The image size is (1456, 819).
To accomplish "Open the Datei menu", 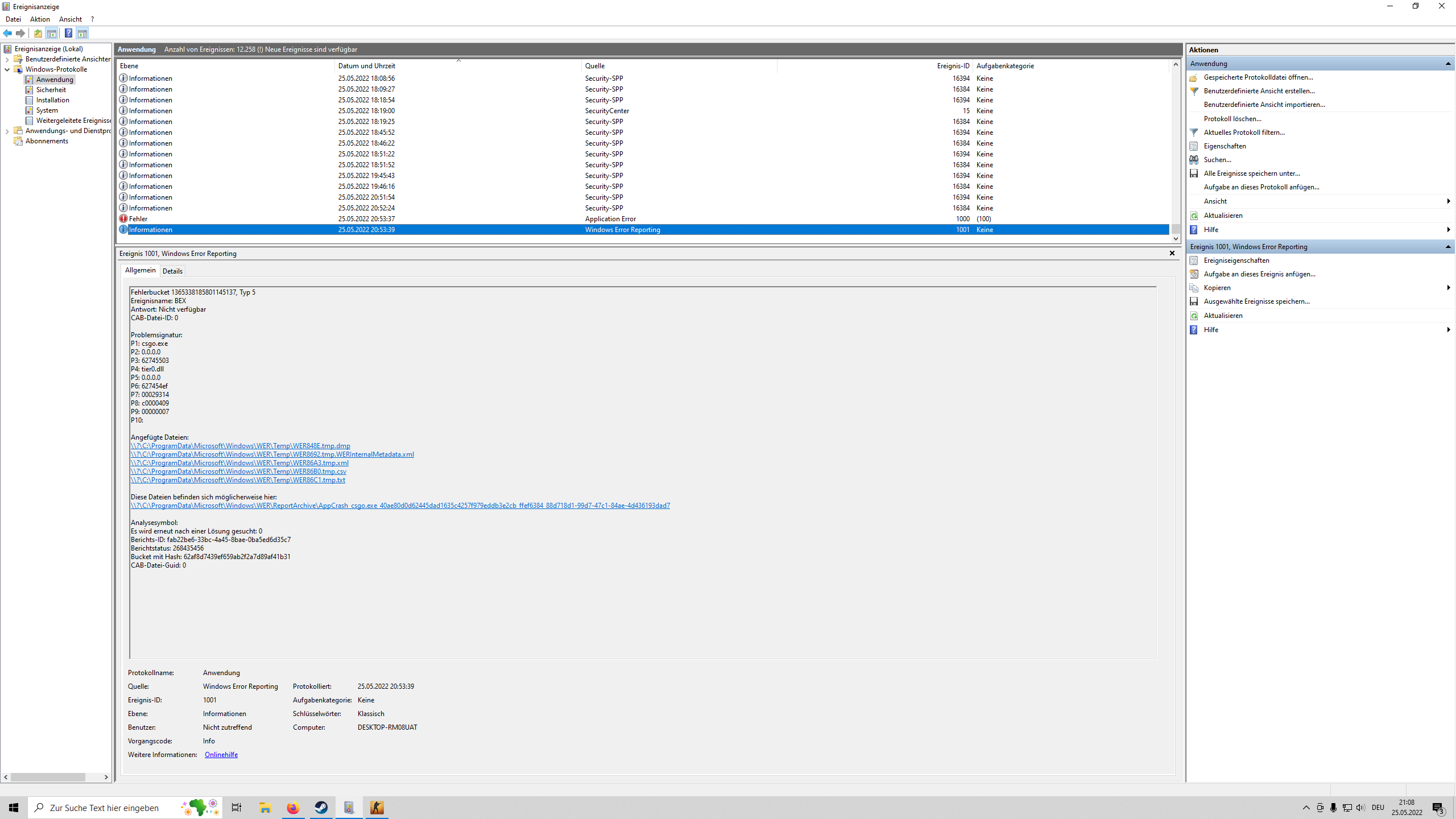I will click(x=13, y=19).
